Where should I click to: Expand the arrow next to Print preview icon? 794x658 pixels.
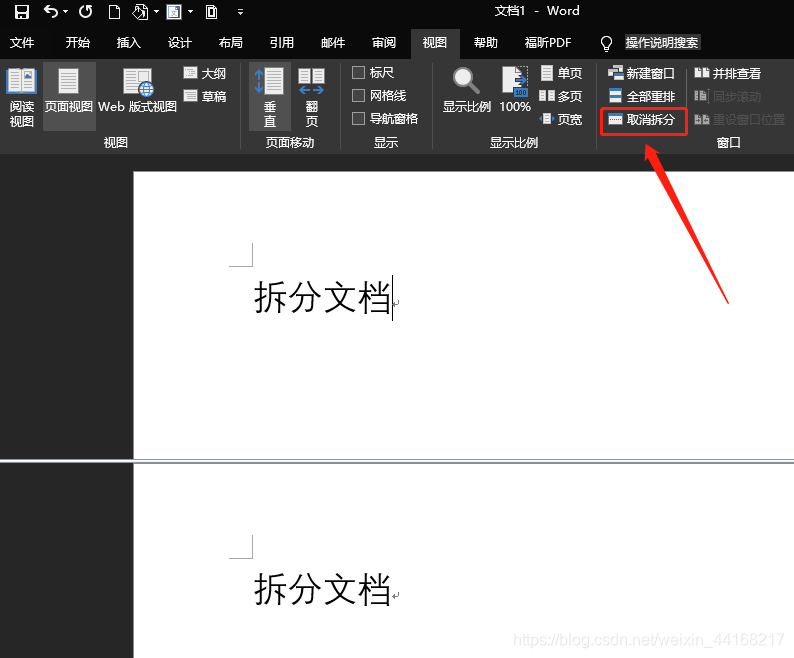[156, 12]
